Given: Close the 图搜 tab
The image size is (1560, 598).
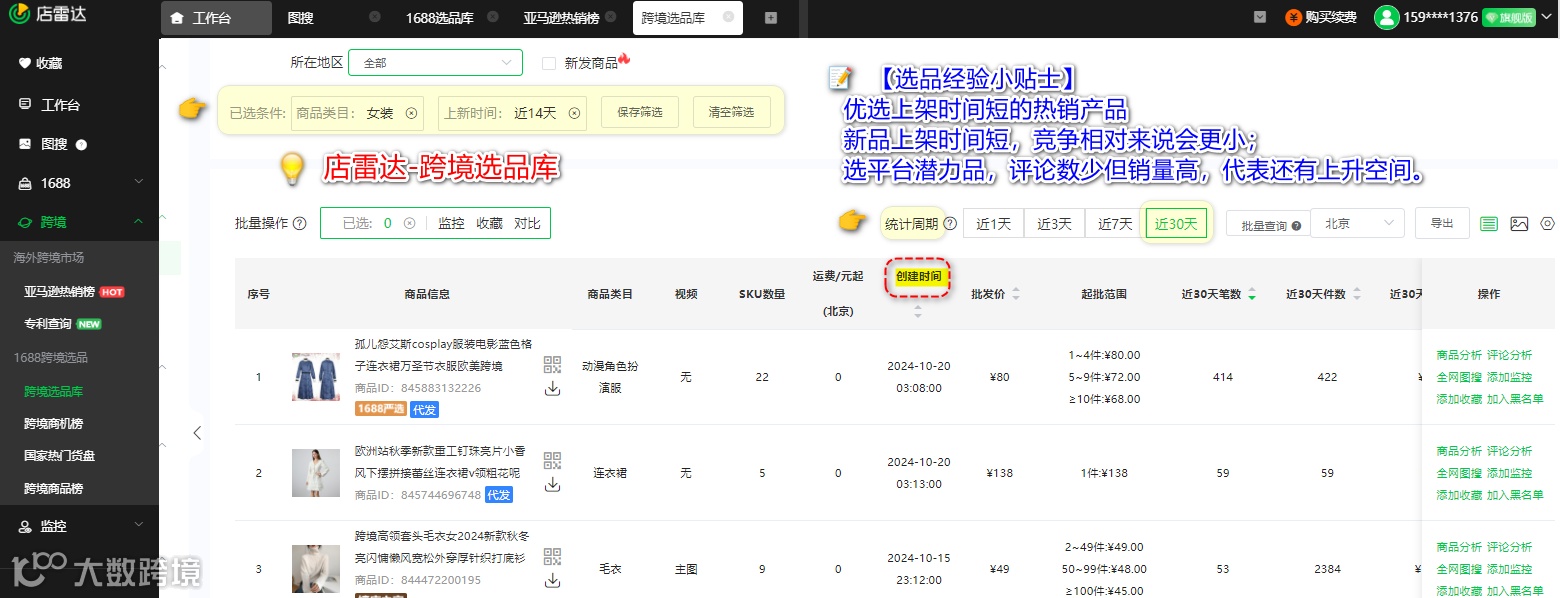Looking at the screenshot, I should (374, 17).
